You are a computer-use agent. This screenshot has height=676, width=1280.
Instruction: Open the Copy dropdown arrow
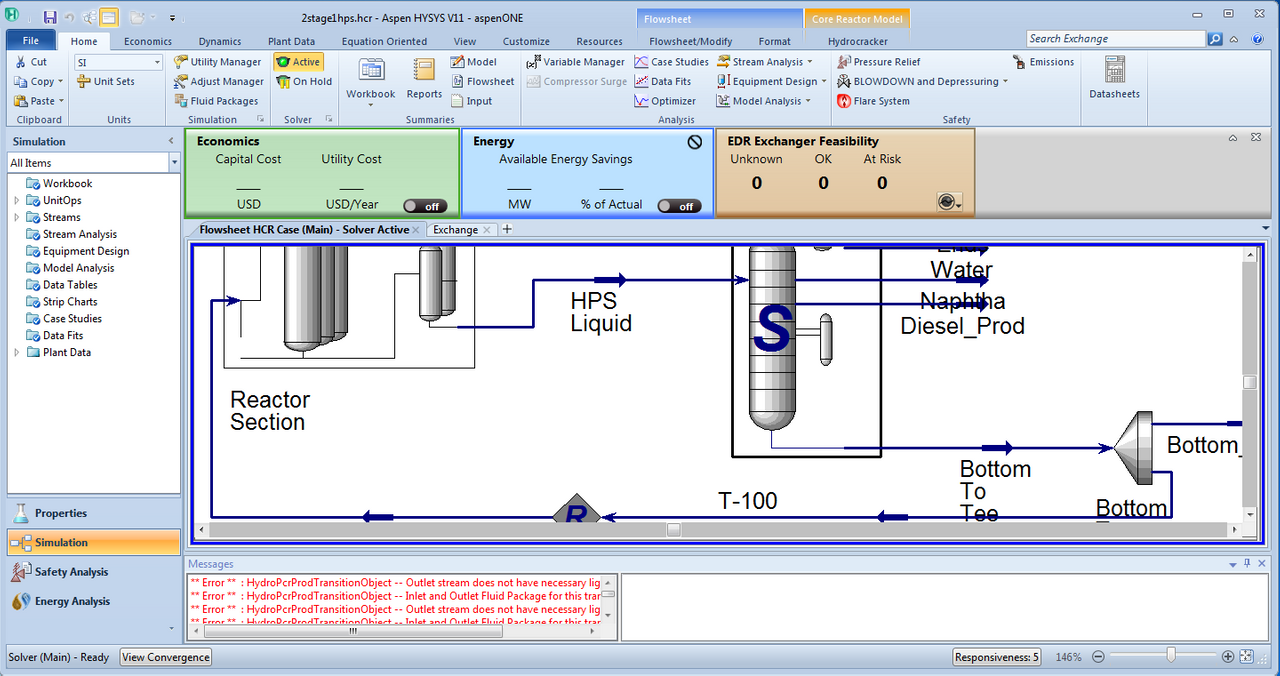point(61,82)
